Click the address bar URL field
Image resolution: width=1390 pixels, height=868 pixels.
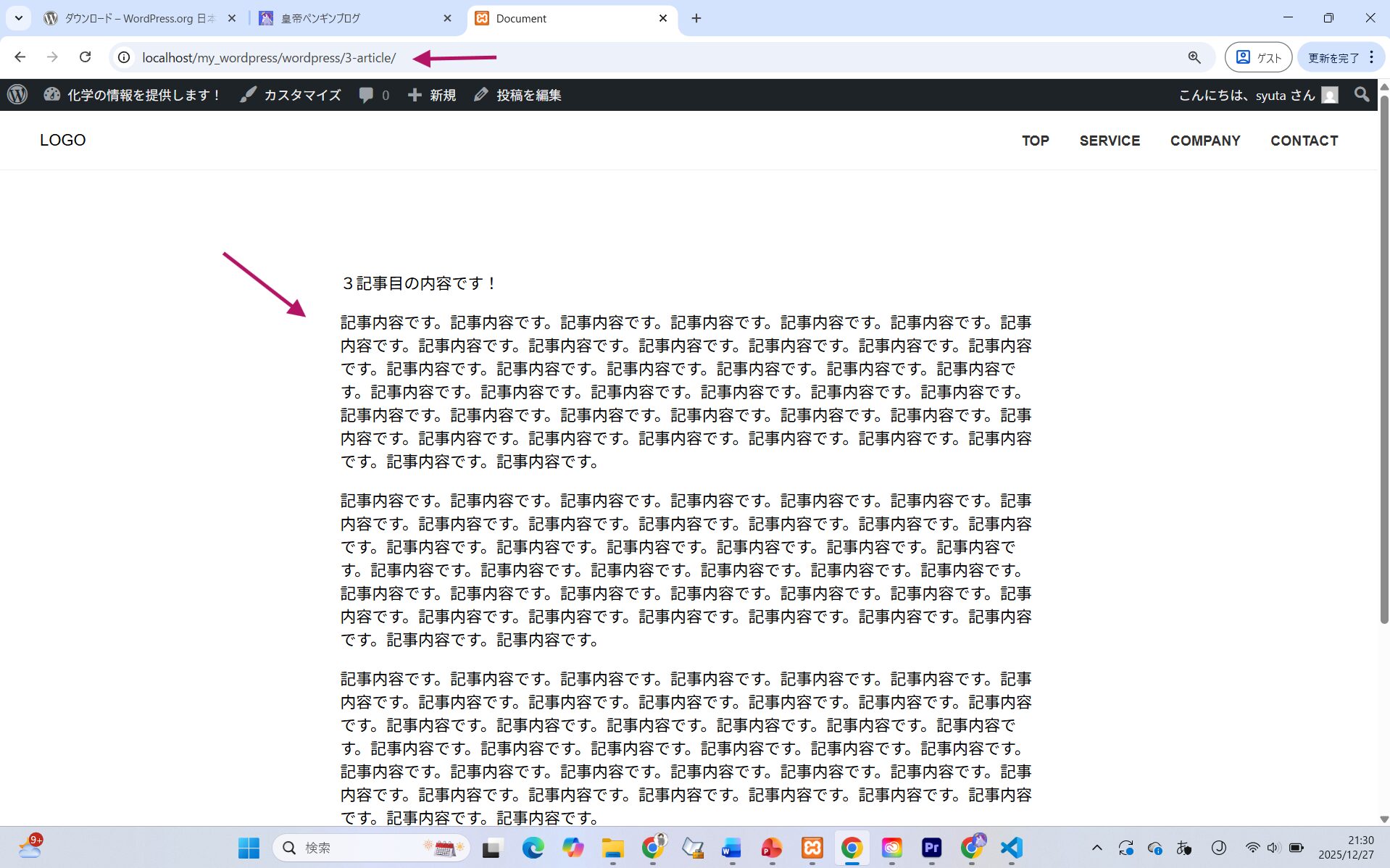tap(269, 57)
